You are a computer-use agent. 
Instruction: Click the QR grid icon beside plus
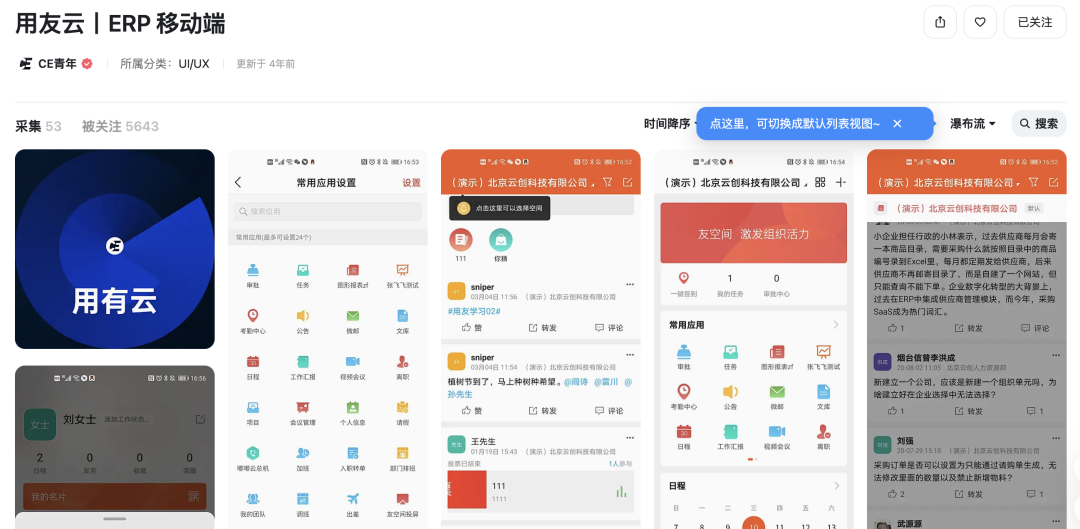click(820, 183)
